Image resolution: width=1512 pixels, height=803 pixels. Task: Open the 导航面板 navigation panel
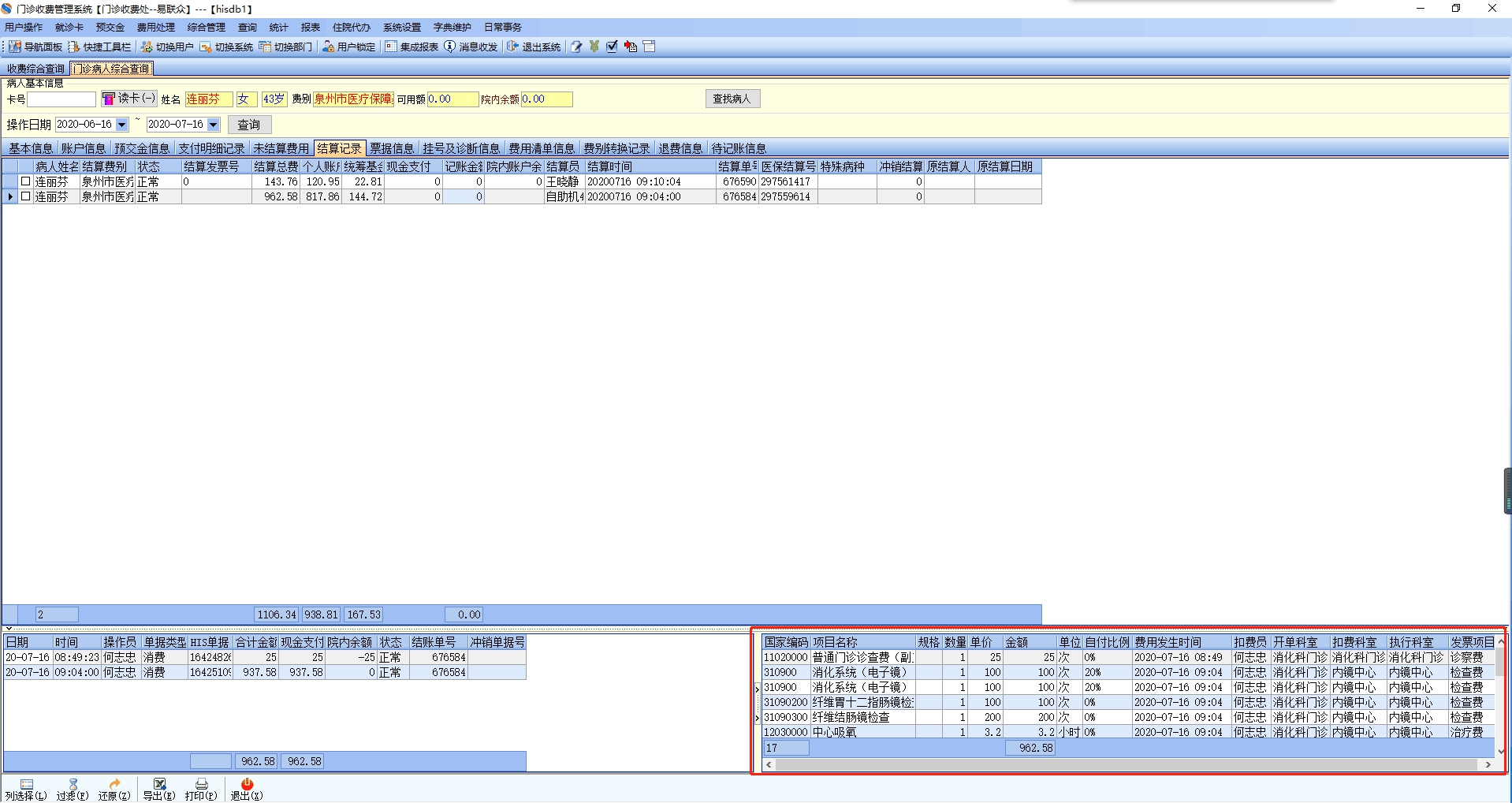pyautogui.click(x=36, y=47)
